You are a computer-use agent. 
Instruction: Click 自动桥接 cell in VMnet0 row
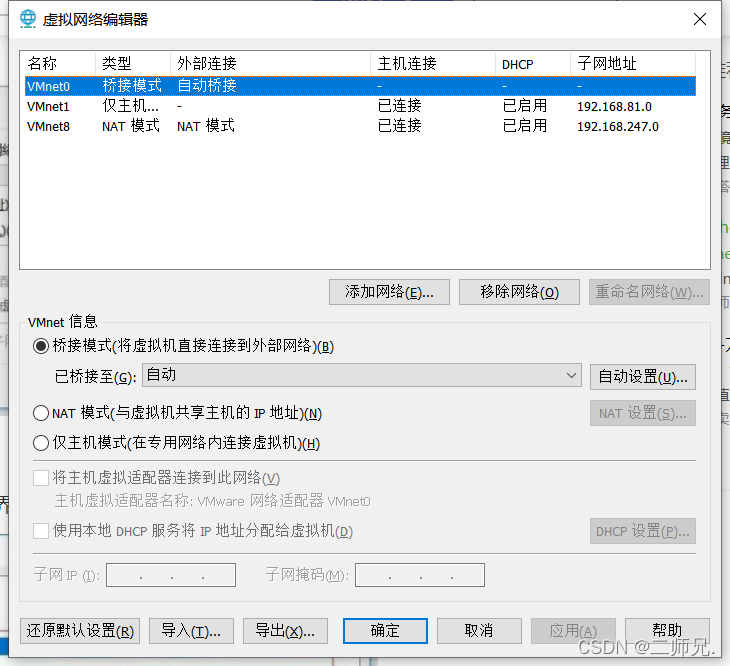(207, 86)
